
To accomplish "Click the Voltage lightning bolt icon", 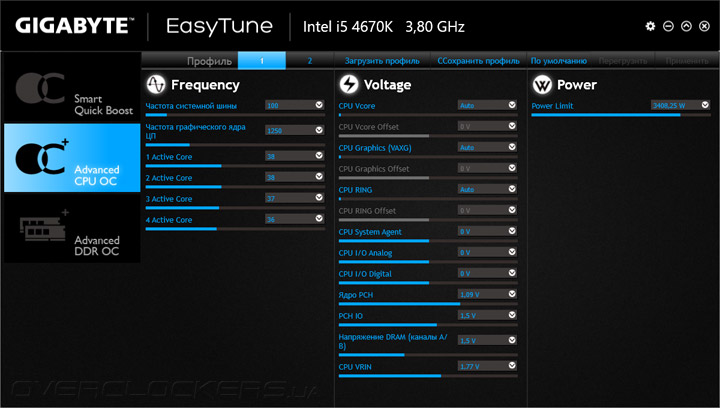I will click(349, 84).
